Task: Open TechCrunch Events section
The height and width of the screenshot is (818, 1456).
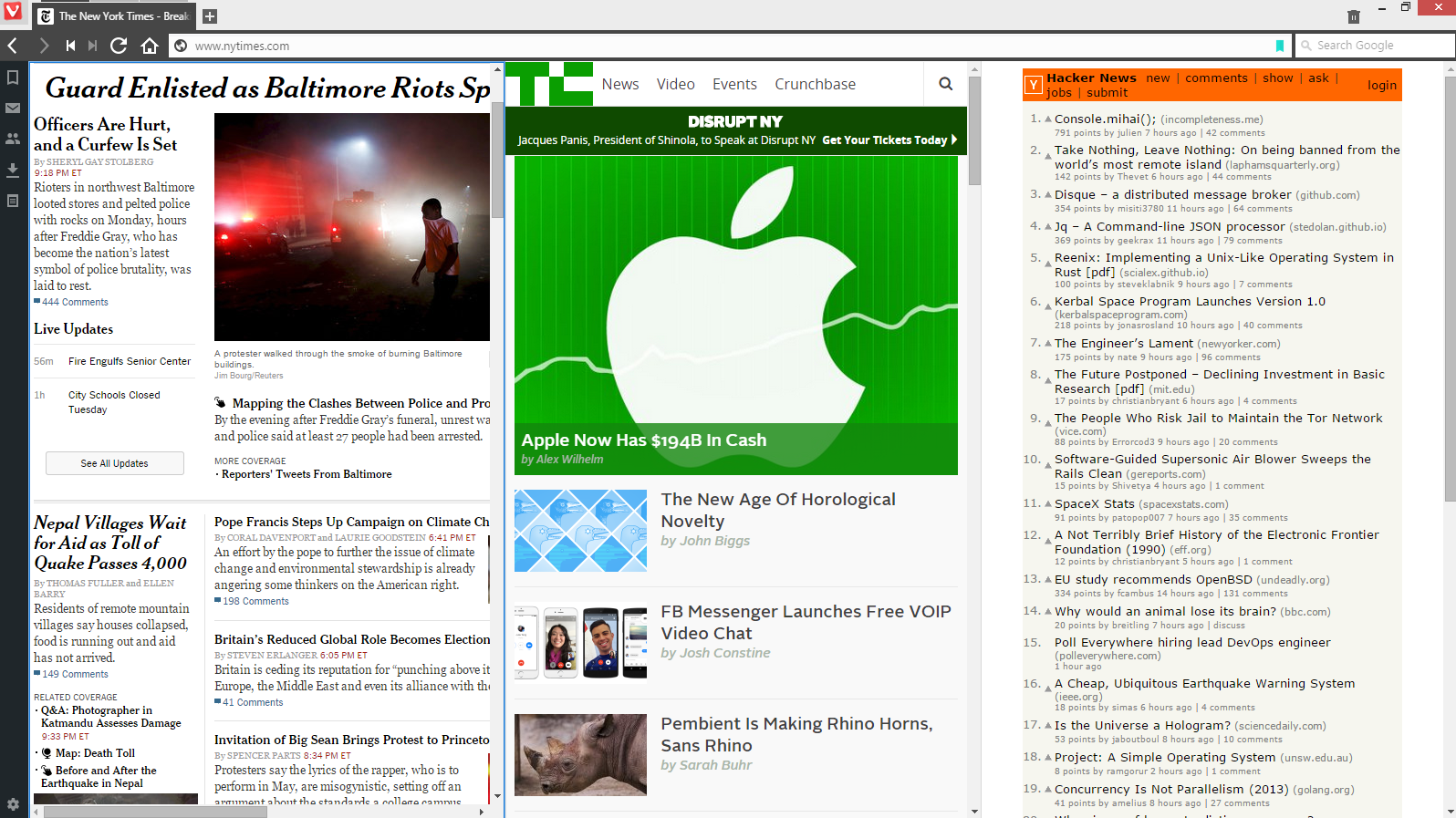Action: [x=734, y=84]
